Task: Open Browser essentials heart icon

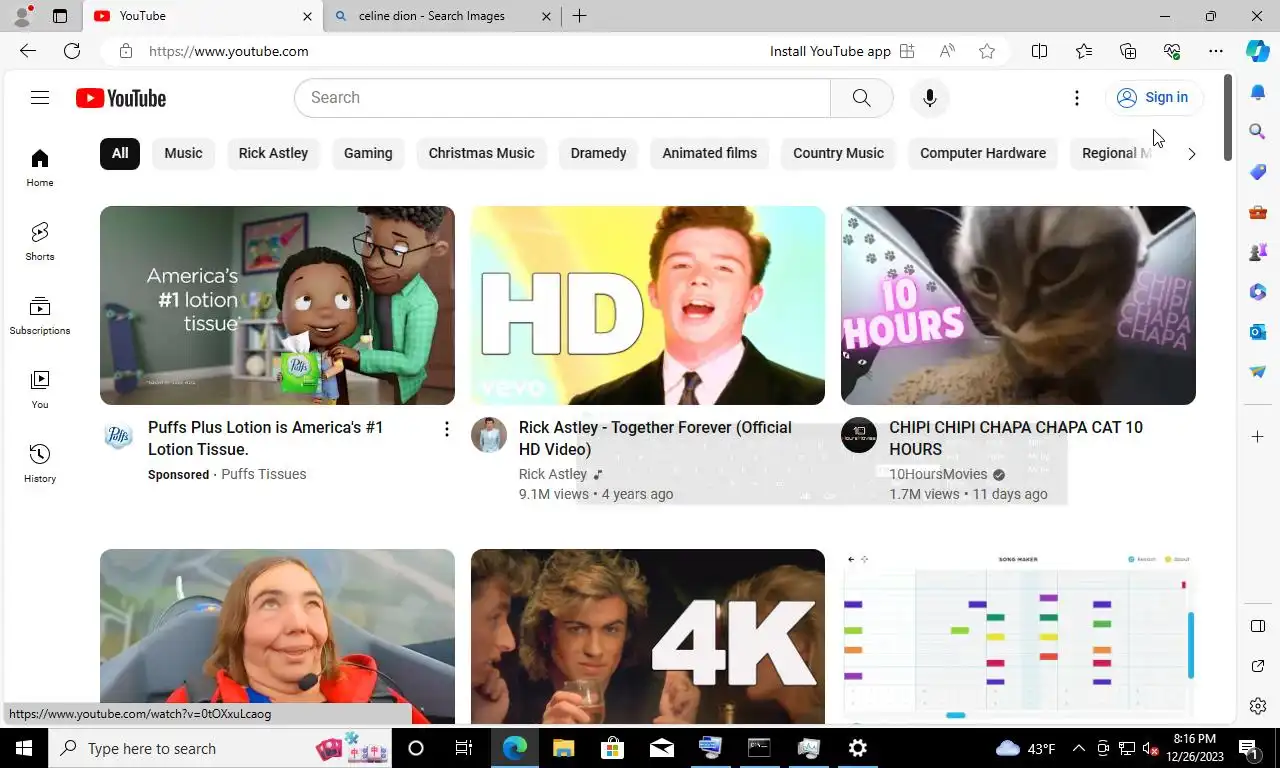Action: point(1172,51)
